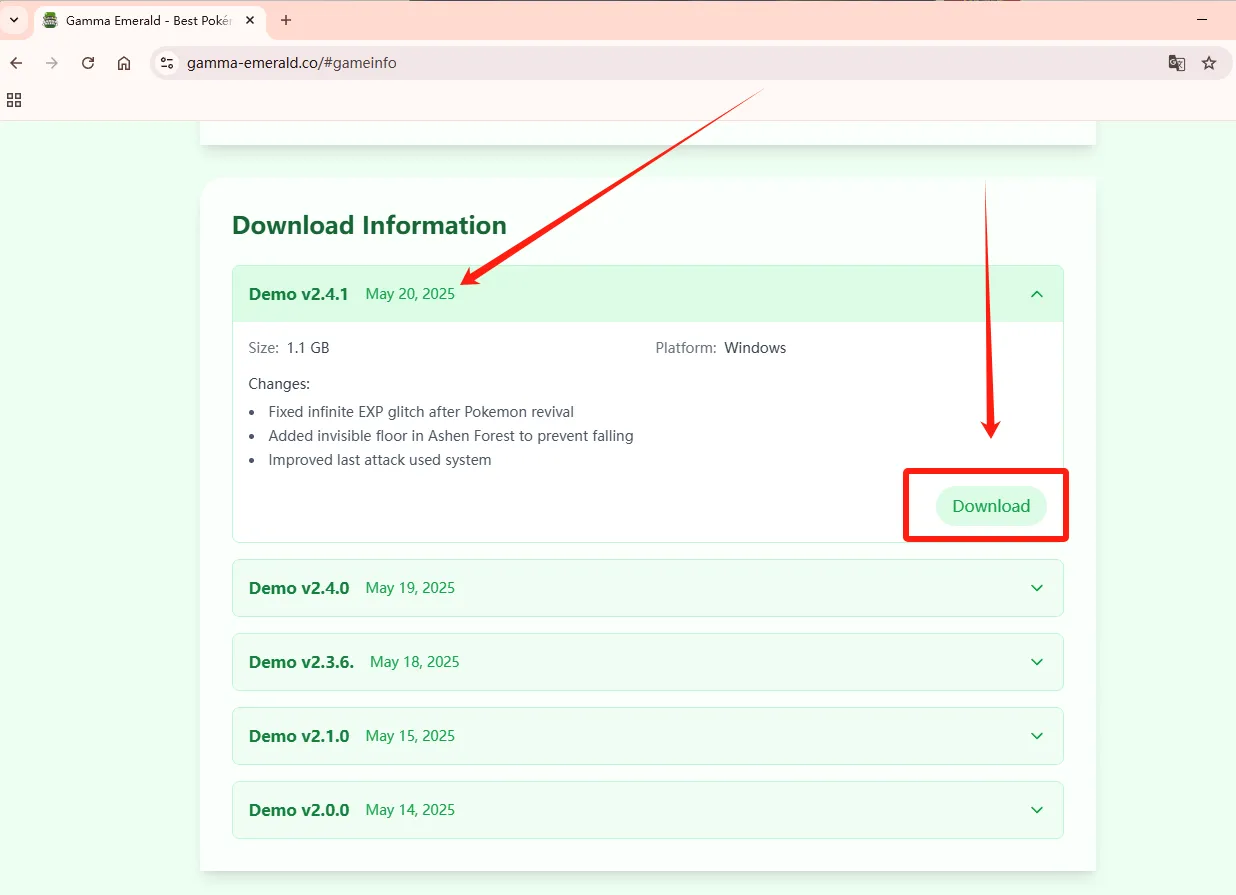Select the Gamma Emerald browser tab
This screenshot has width=1236, height=895.
[x=149, y=20]
